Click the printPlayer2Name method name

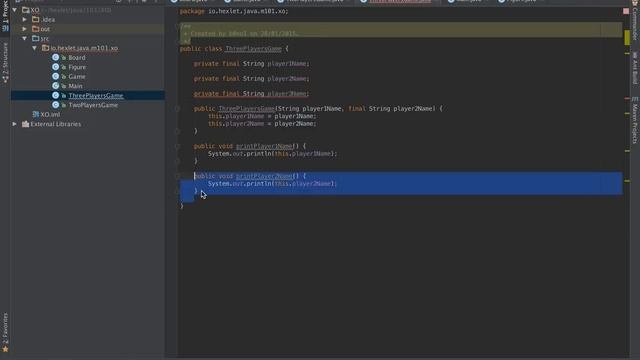[x=264, y=176]
